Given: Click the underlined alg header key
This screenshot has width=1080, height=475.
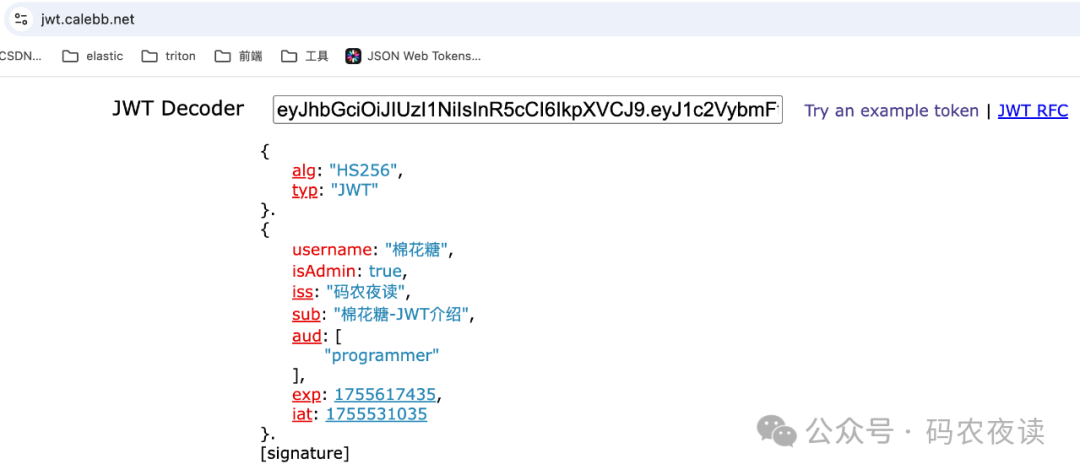Looking at the screenshot, I should 303,171.
